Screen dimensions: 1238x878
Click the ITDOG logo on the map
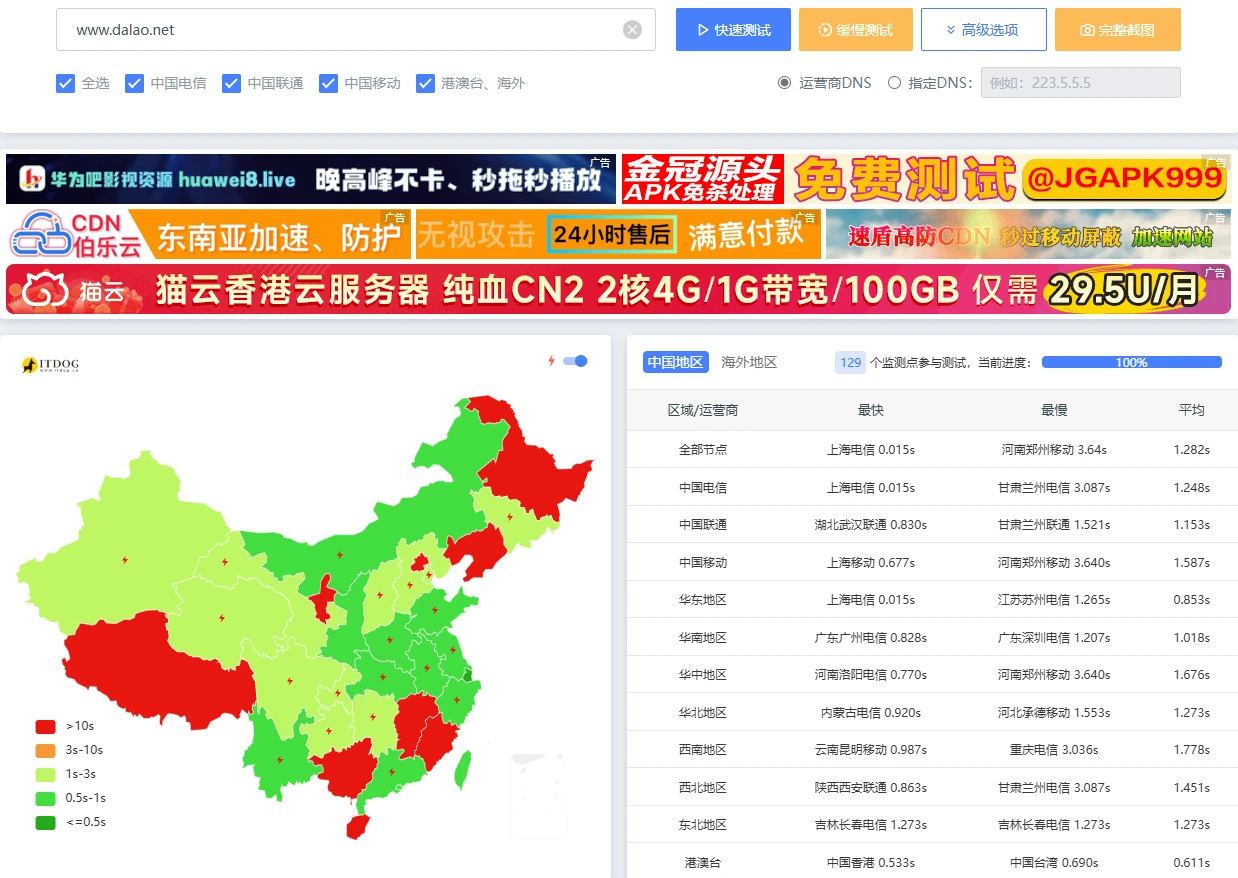(50, 366)
